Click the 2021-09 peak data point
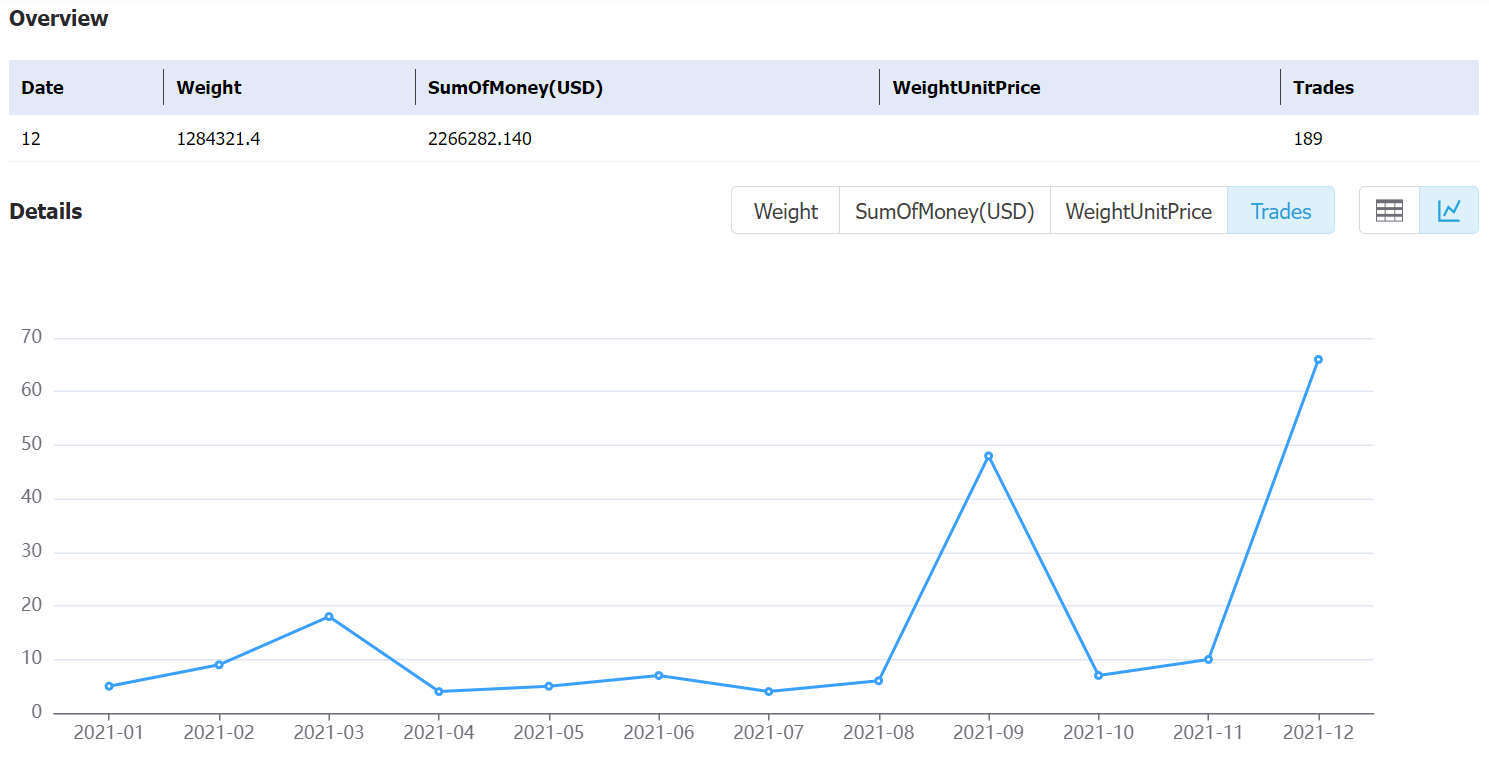The image size is (1489, 757). (x=988, y=456)
